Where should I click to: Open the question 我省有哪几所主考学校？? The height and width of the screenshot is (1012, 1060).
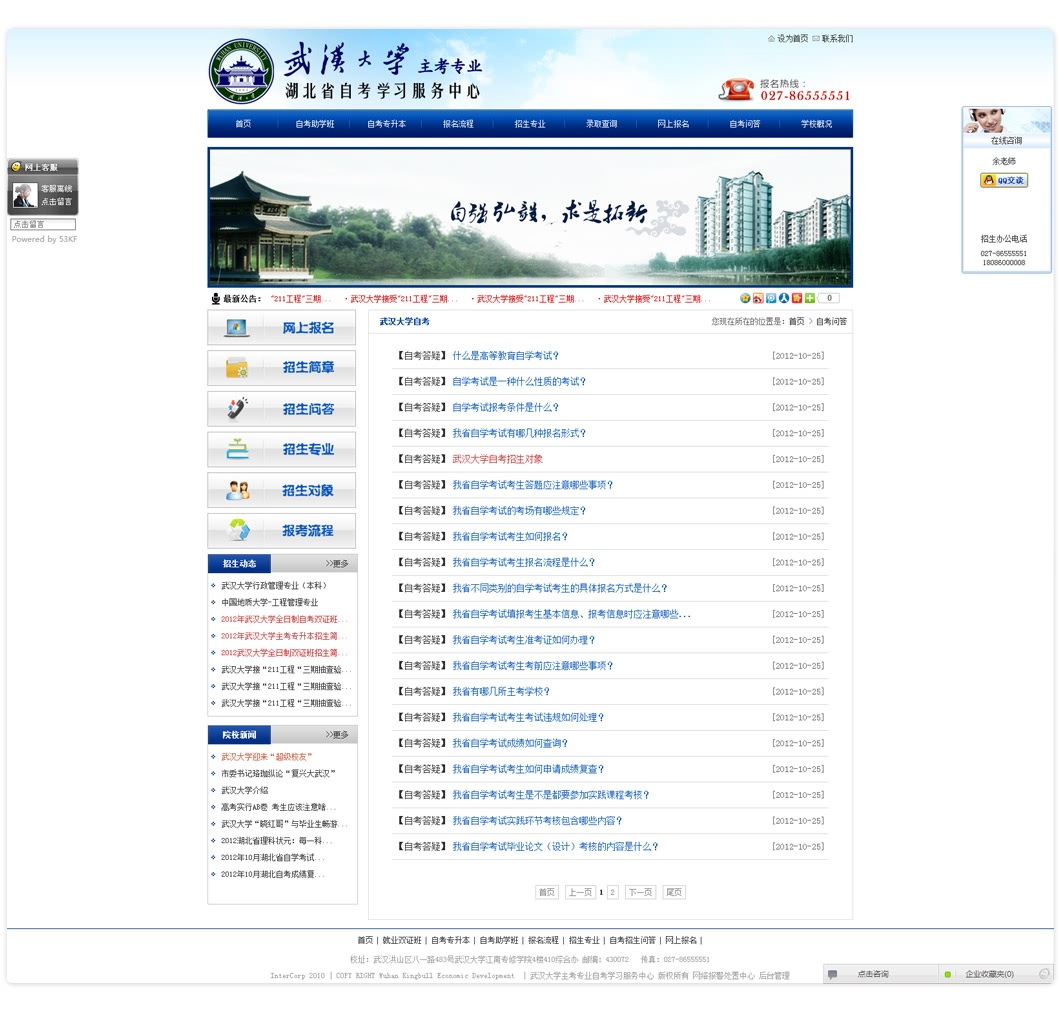pos(501,692)
